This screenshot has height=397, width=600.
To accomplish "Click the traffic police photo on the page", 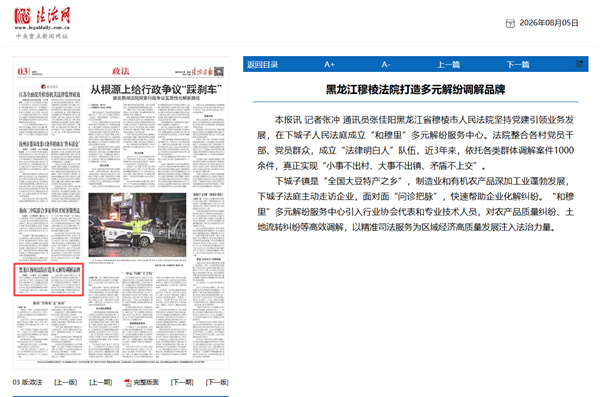I will (x=137, y=225).
